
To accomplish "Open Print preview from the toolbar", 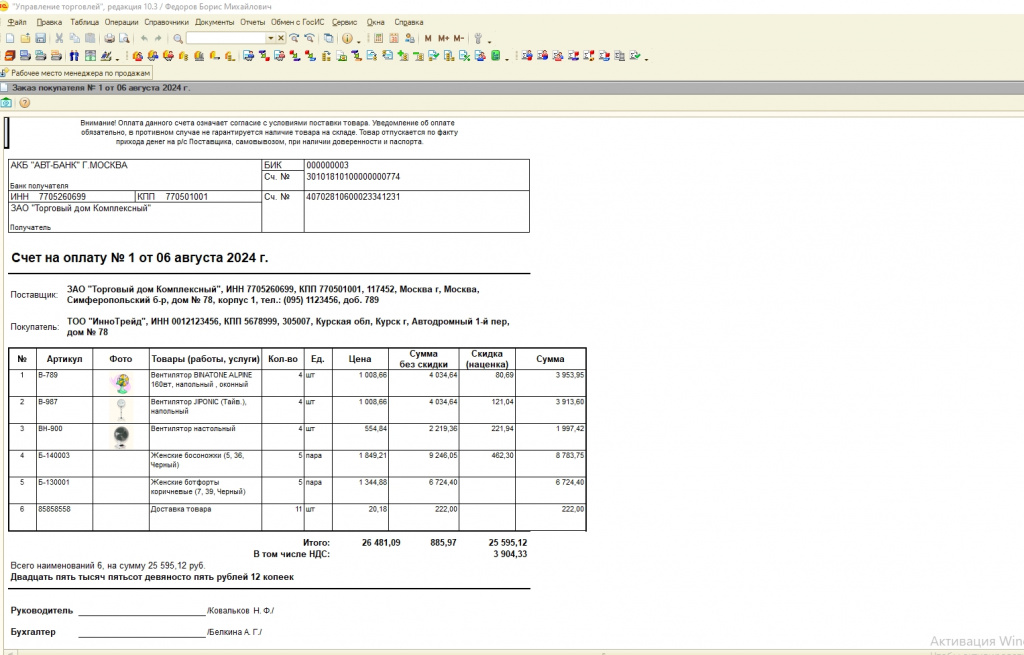I will pos(124,38).
